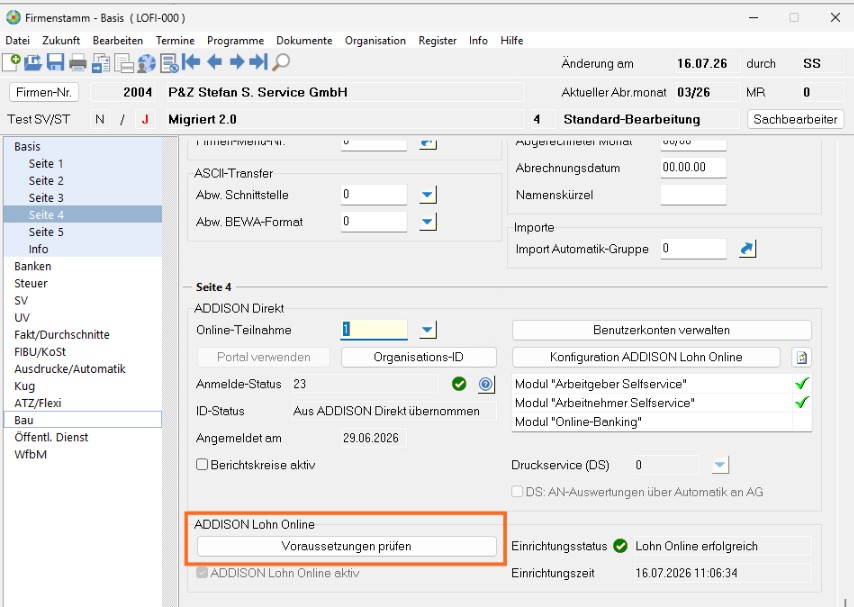Screen dimensions: 854x607
Task: Click the magnifying glass search icon
Action: pos(281,63)
